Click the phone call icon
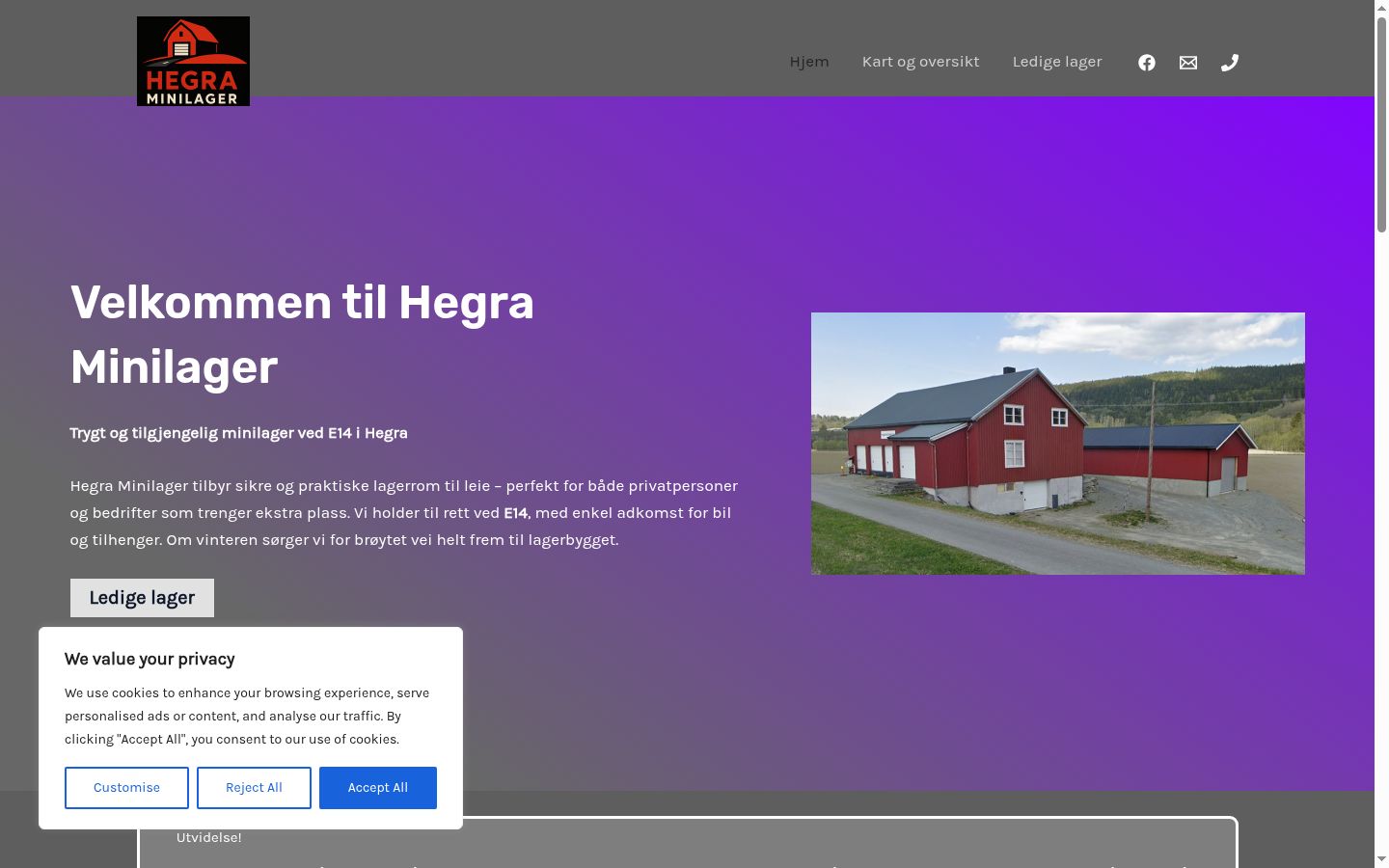Screen dimensions: 1389x868 point(1230,63)
